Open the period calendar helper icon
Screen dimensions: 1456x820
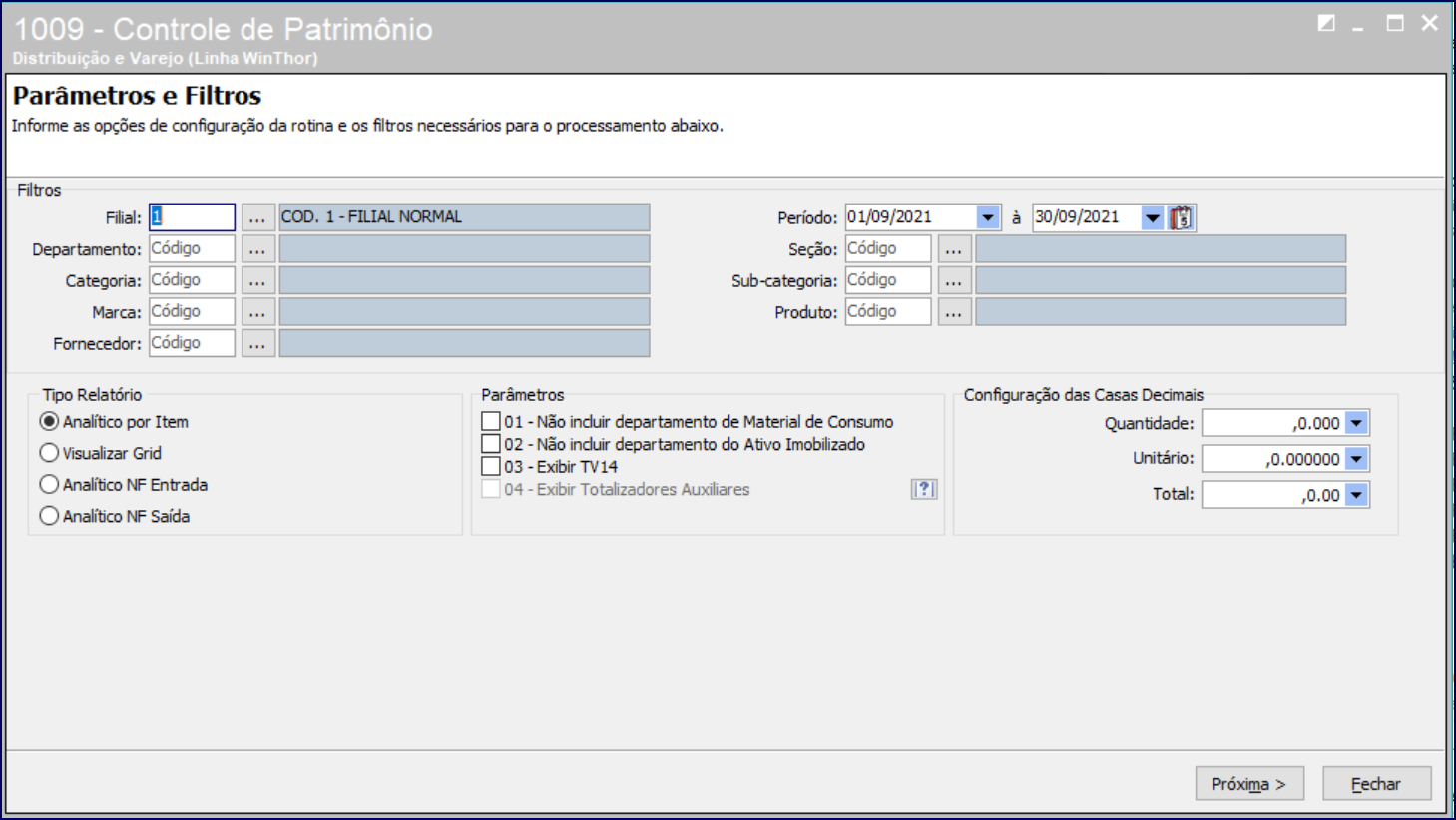1182,217
